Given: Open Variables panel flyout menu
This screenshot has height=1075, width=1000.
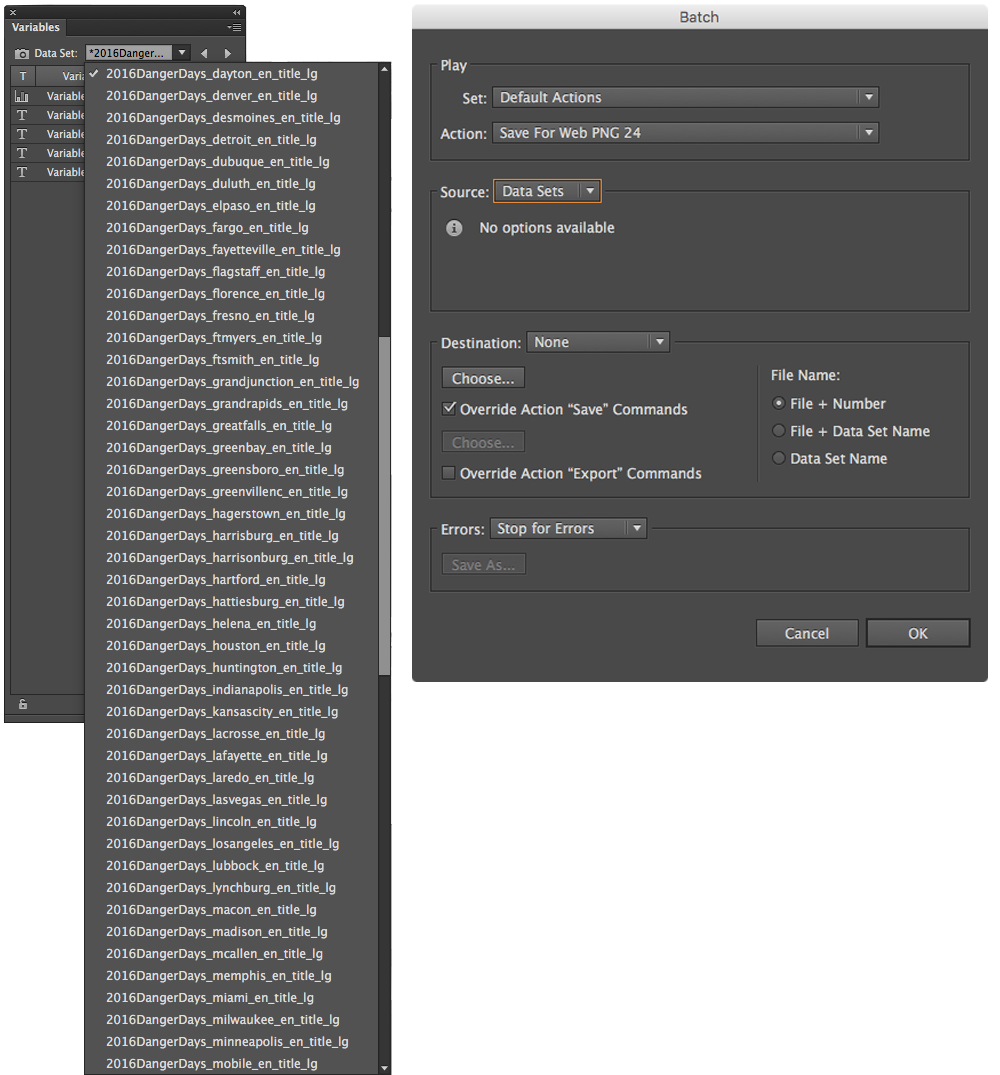Looking at the screenshot, I should pos(234,27).
